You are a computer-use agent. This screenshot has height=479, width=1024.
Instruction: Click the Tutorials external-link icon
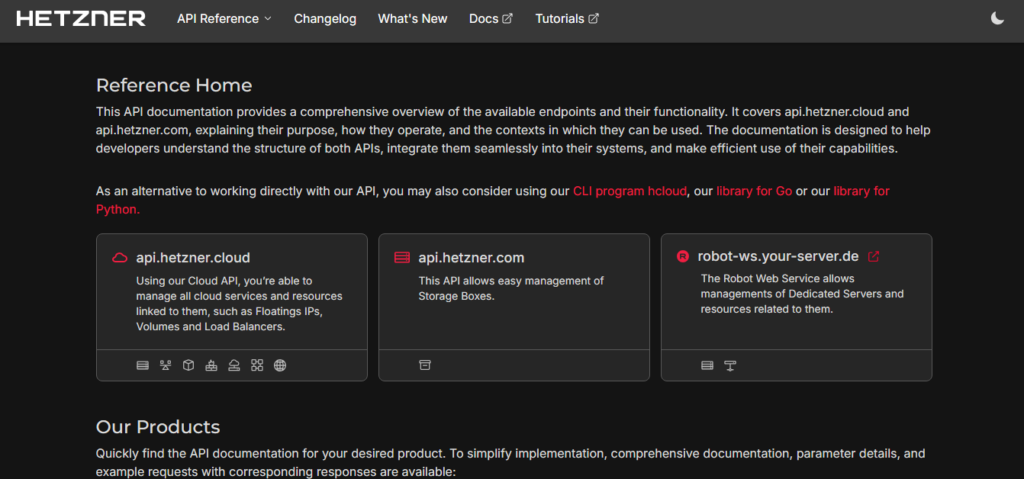pos(593,19)
